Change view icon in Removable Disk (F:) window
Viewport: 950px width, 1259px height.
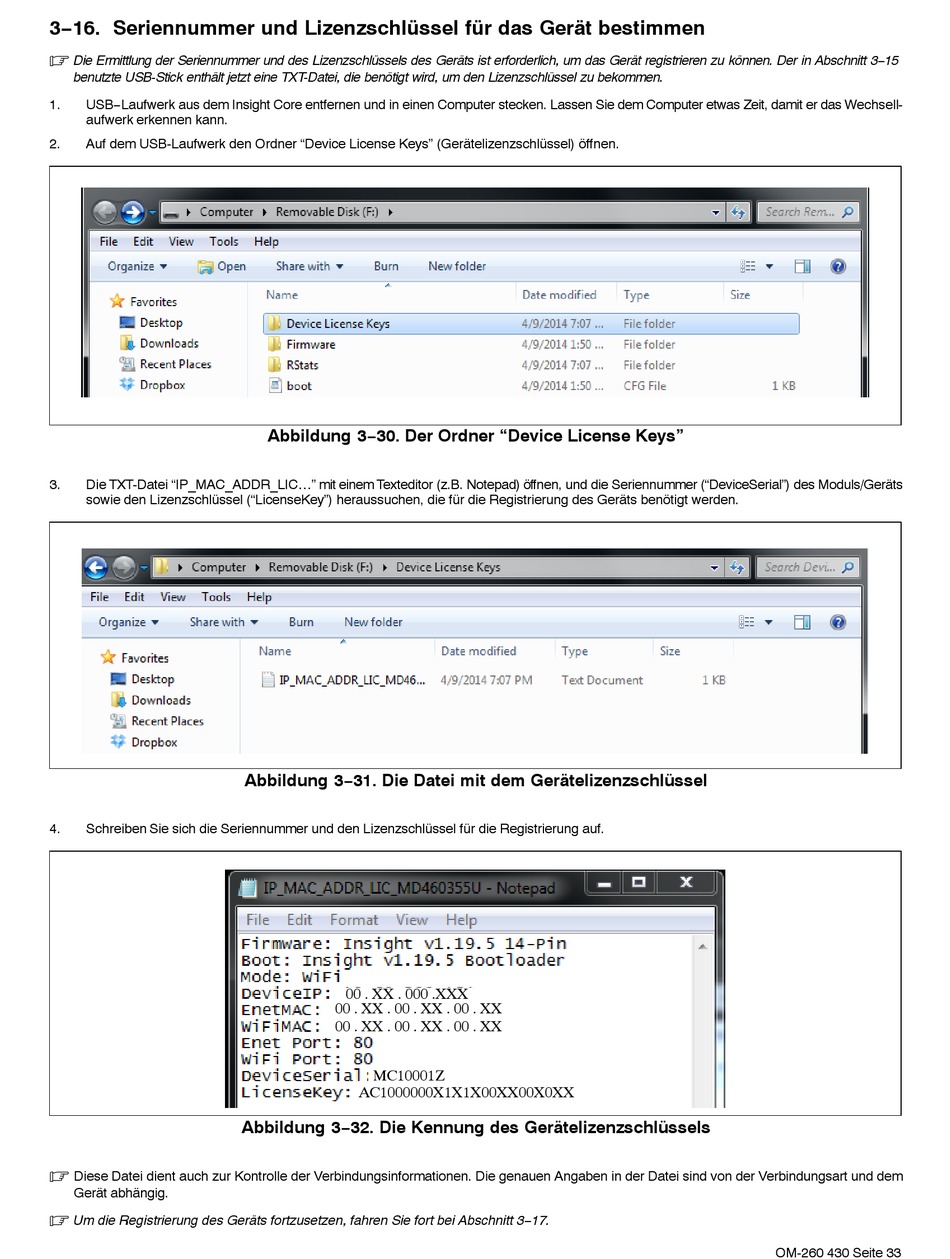pos(748,266)
